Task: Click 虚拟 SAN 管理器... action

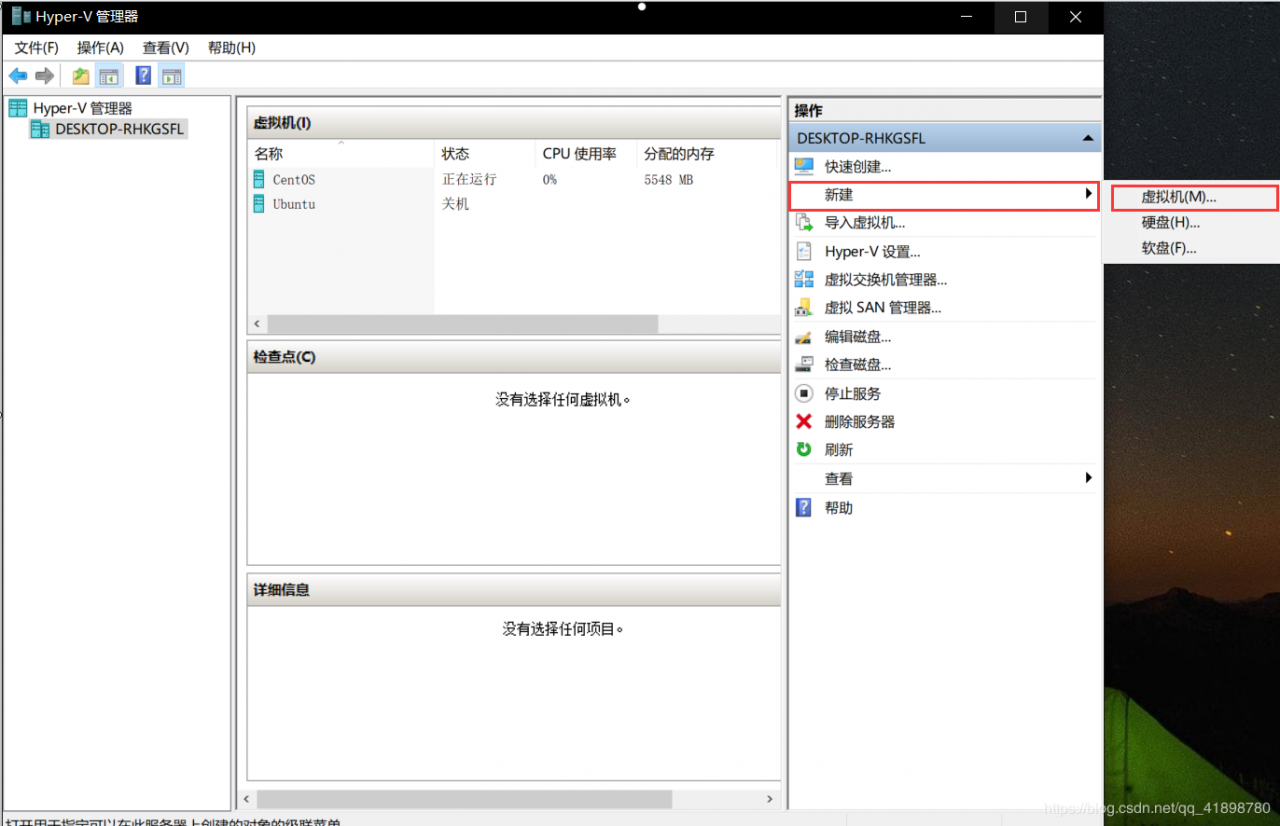Action: (x=883, y=308)
